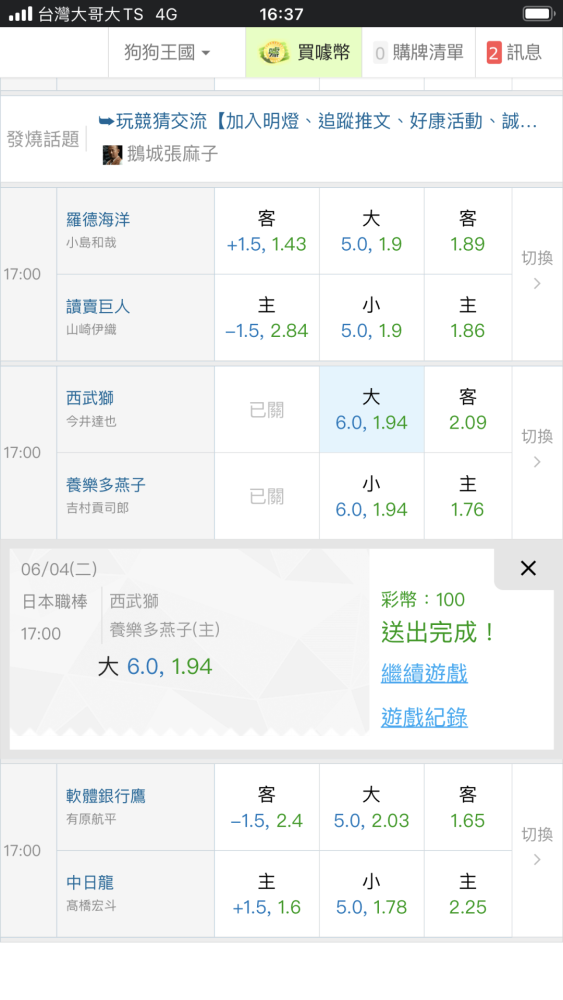This screenshot has width=563, height=1000.
Task: Open the 狗狗王國 dropdown menu
Action: (167, 52)
